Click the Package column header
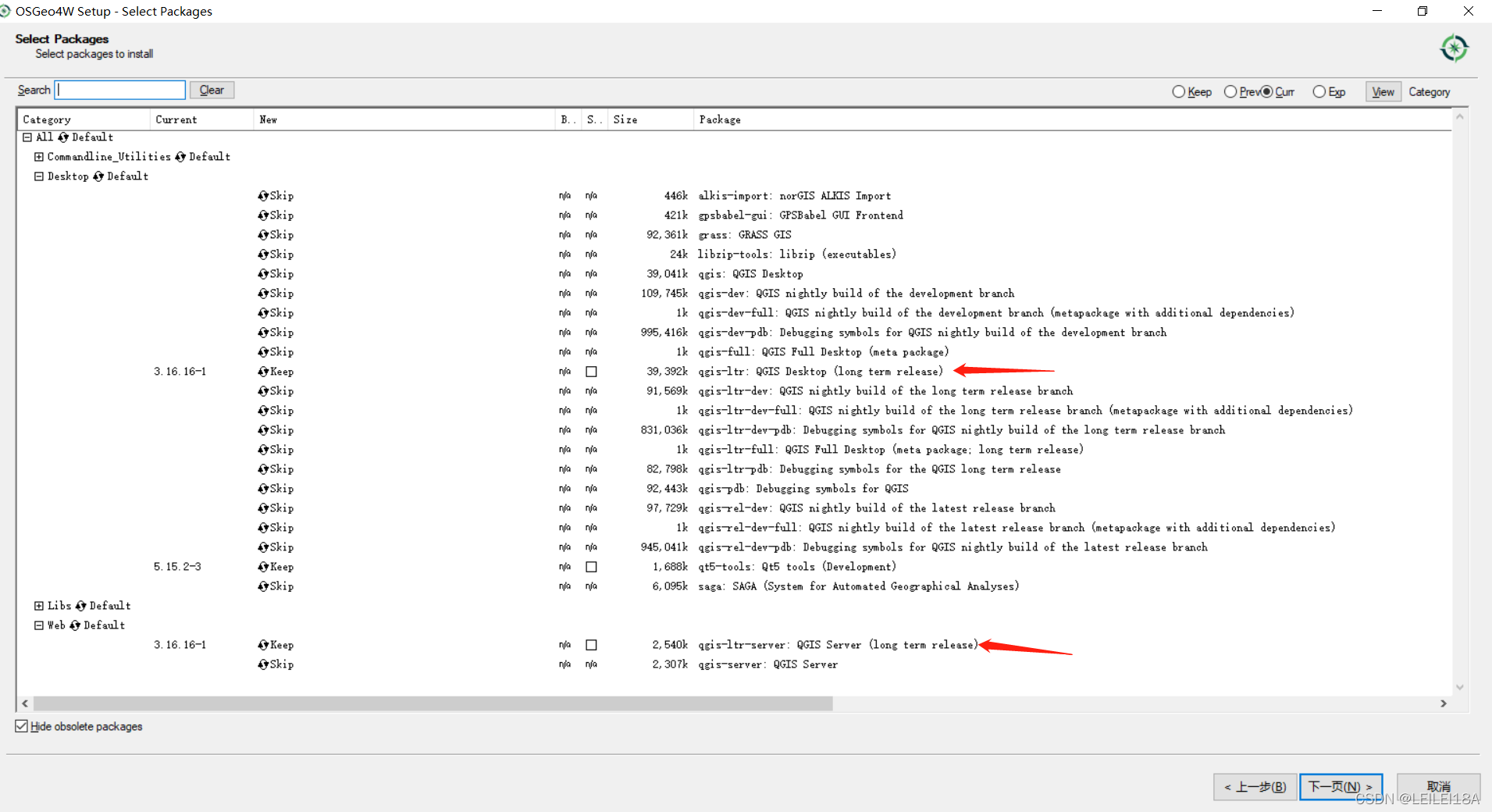 [1072, 119]
